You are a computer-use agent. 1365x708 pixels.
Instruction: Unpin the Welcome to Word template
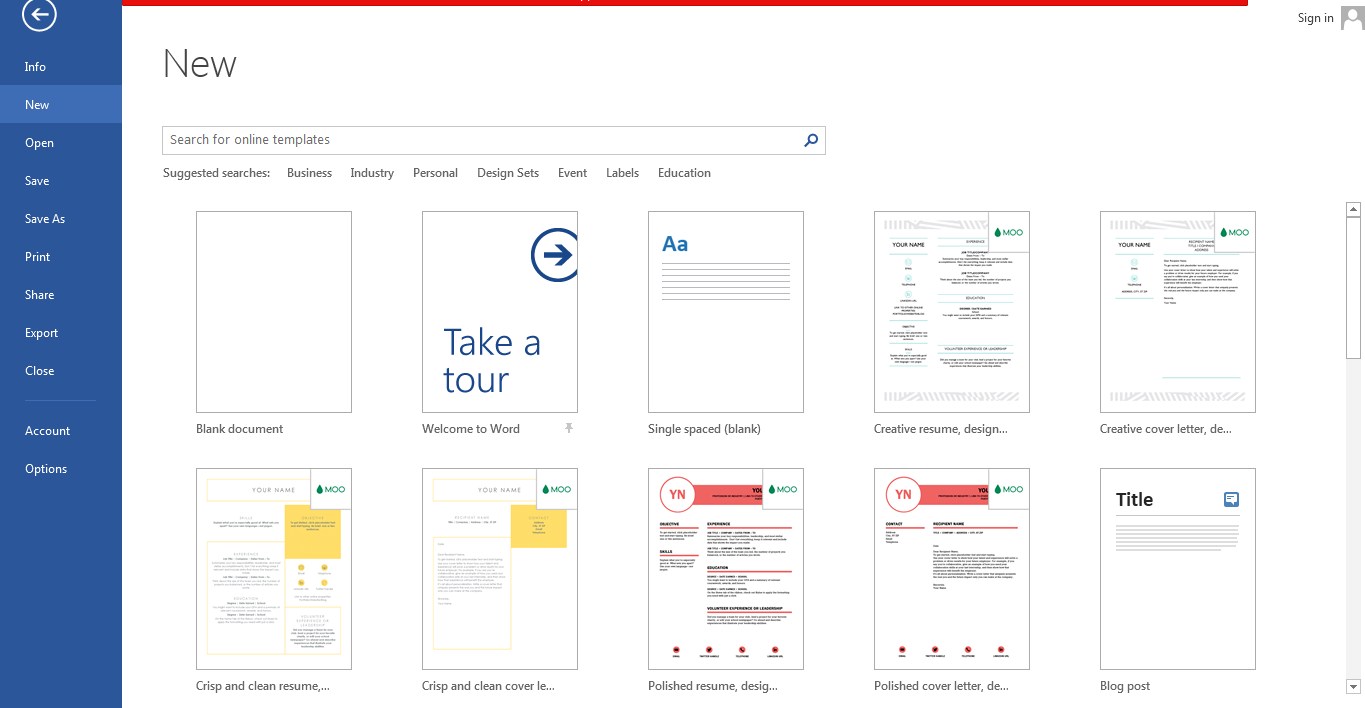(x=568, y=428)
